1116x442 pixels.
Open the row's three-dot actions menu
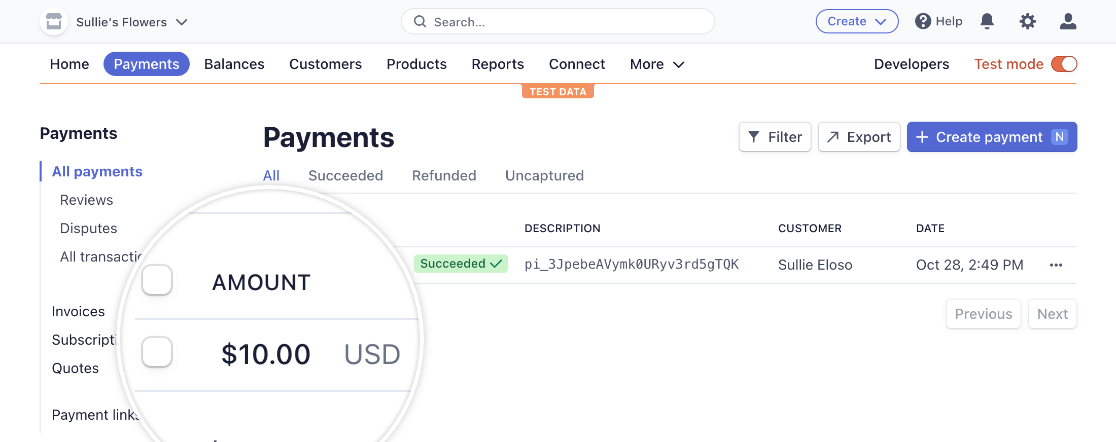click(1056, 265)
